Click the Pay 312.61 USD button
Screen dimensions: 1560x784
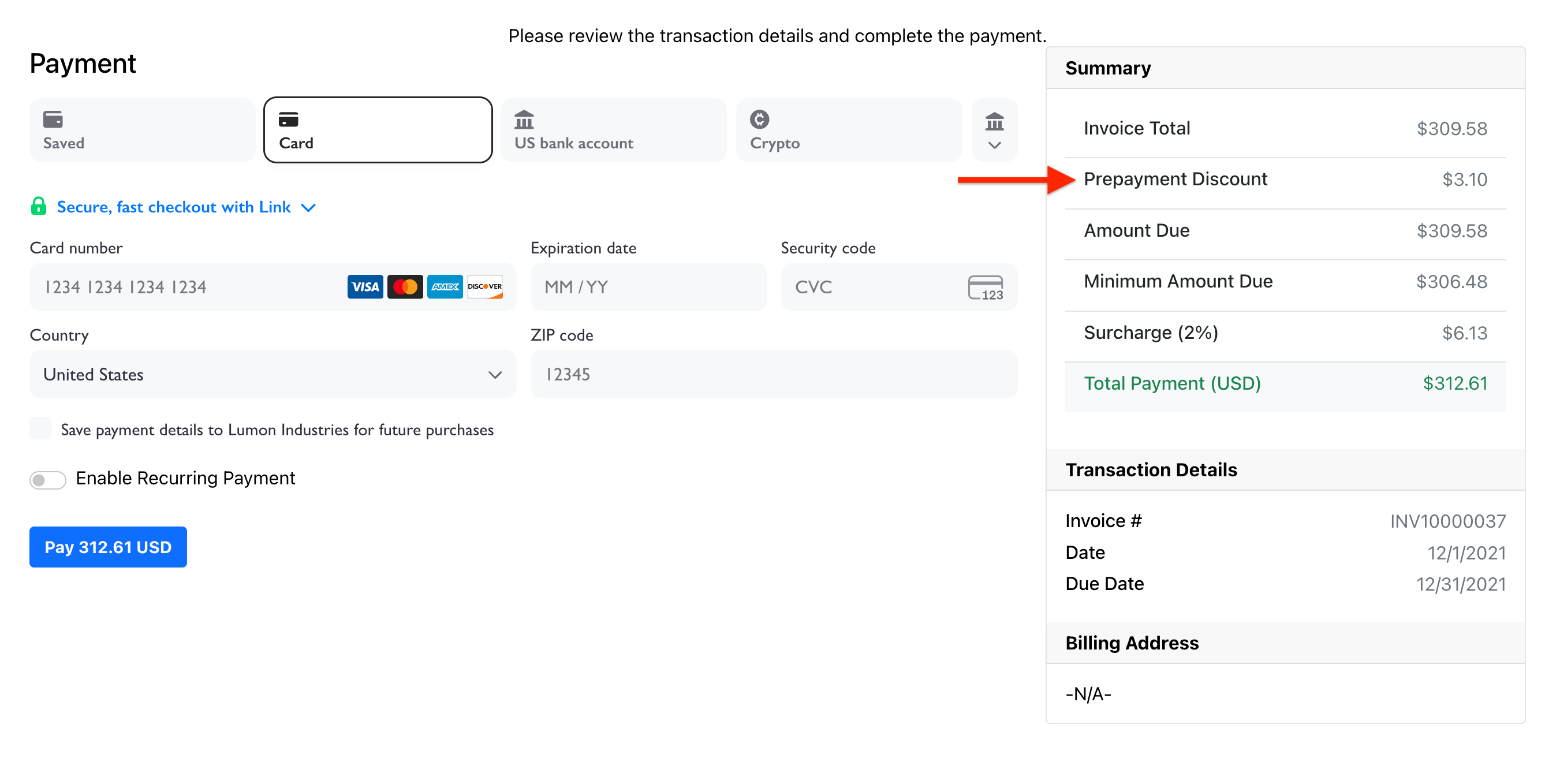(x=108, y=547)
